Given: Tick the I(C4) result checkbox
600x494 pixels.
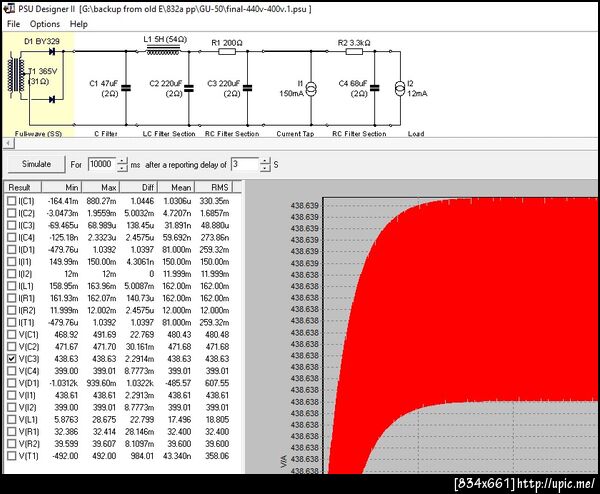Looking at the screenshot, I should pyautogui.click(x=12, y=237).
